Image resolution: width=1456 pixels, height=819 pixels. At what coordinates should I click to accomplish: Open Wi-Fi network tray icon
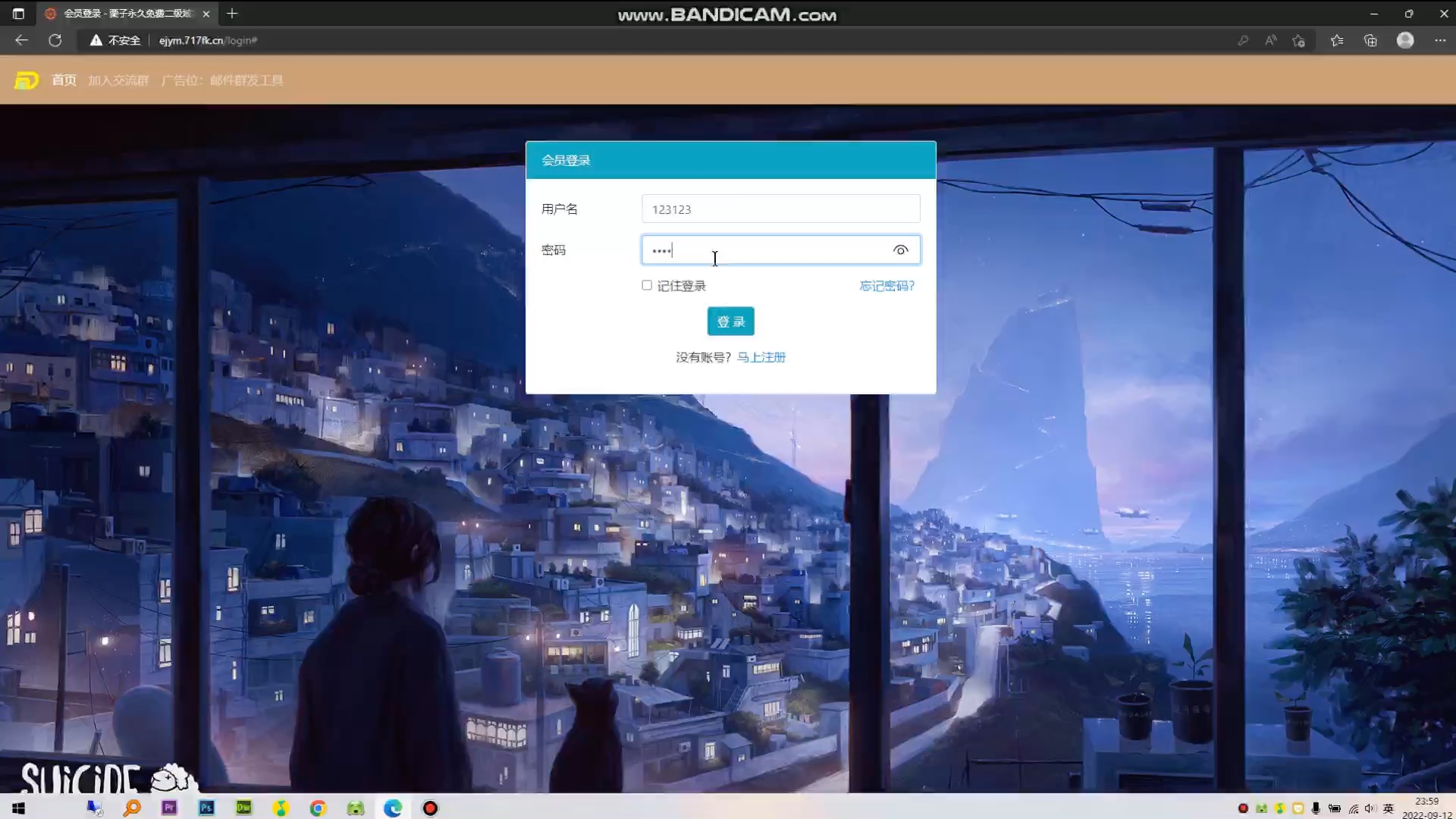[1354, 808]
